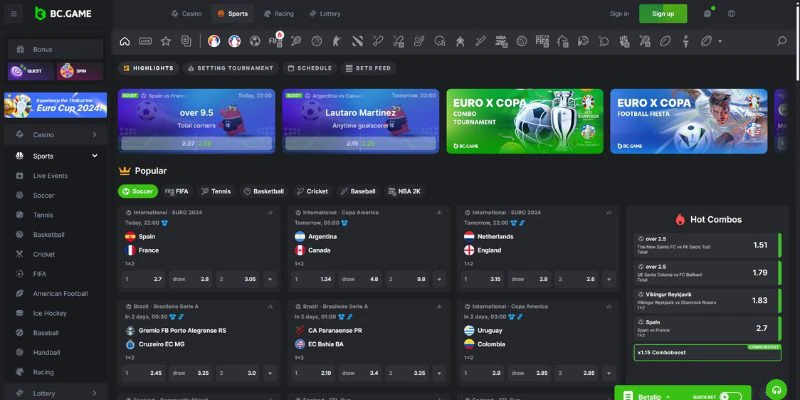The image size is (800, 400).
Task: Switch to the Lottery top tab
Action: coord(324,14)
